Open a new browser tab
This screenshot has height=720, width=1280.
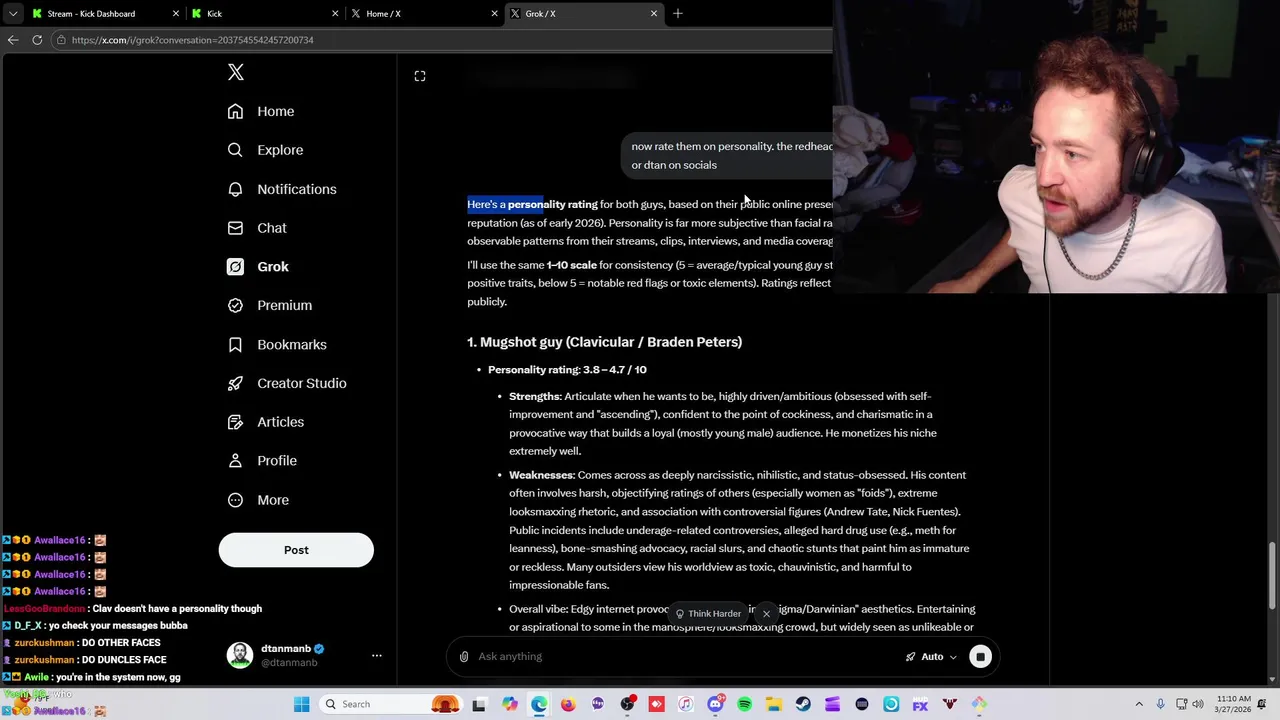[678, 14]
